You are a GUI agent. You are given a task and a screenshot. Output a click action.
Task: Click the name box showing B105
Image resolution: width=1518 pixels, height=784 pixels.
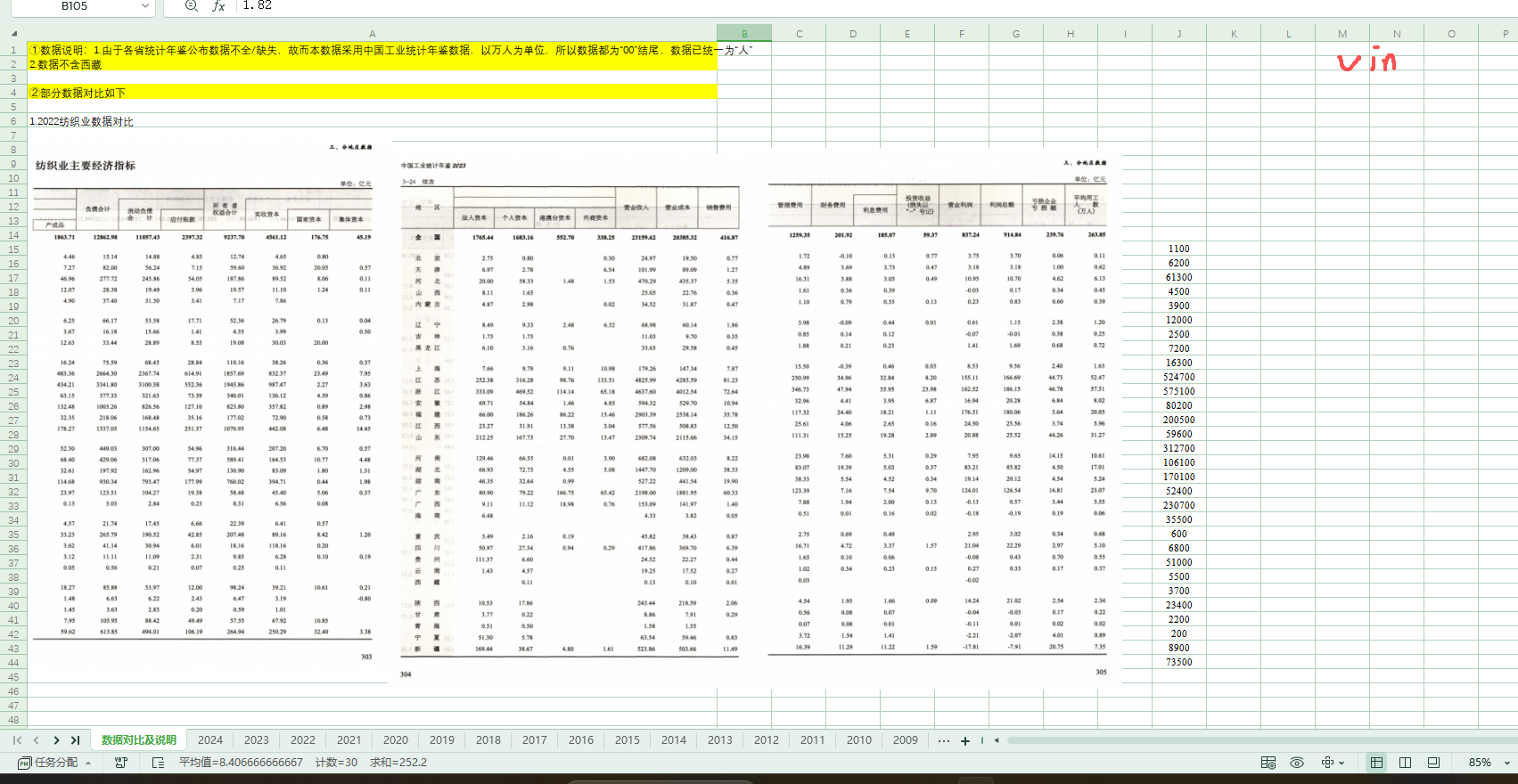click(x=75, y=6)
